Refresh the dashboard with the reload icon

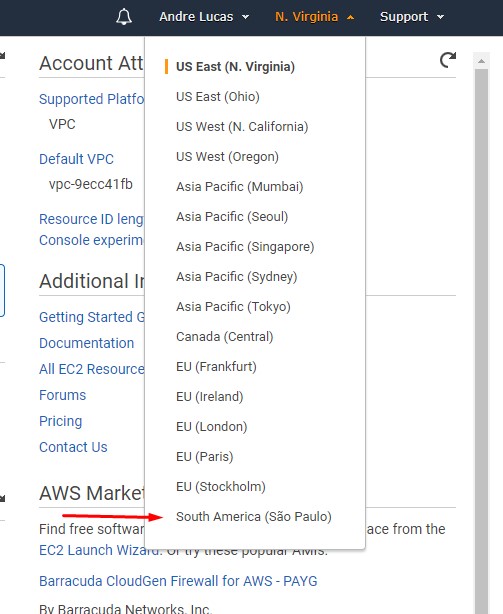[x=447, y=60]
